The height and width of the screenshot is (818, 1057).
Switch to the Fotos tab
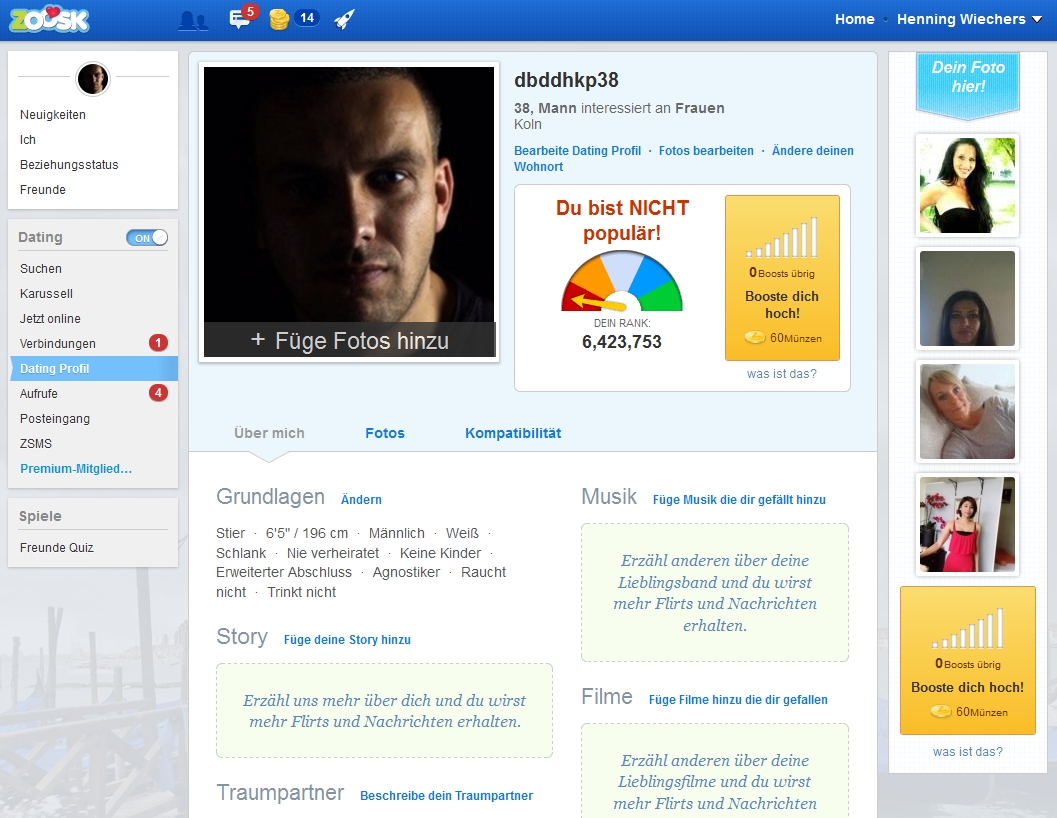[x=385, y=433]
